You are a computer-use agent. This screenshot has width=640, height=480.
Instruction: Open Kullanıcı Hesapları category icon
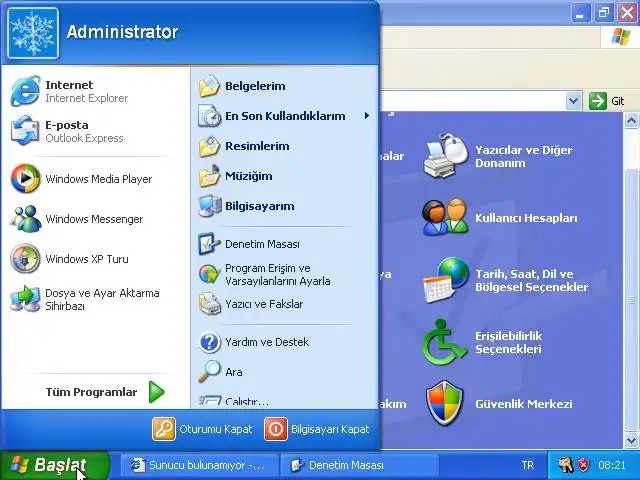[x=445, y=218]
